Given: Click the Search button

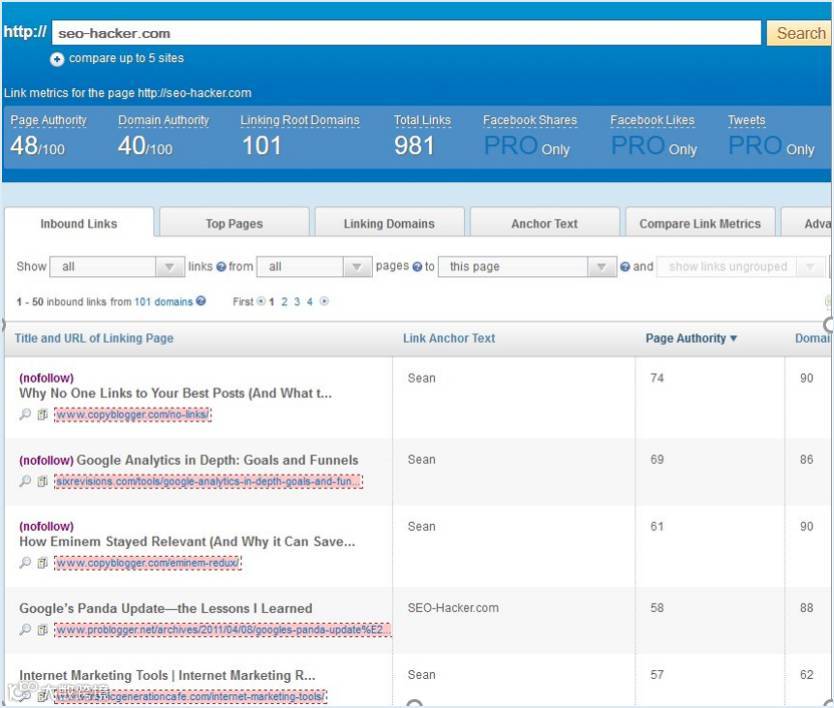Looking at the screenshot, I should (x=799, y=34).
